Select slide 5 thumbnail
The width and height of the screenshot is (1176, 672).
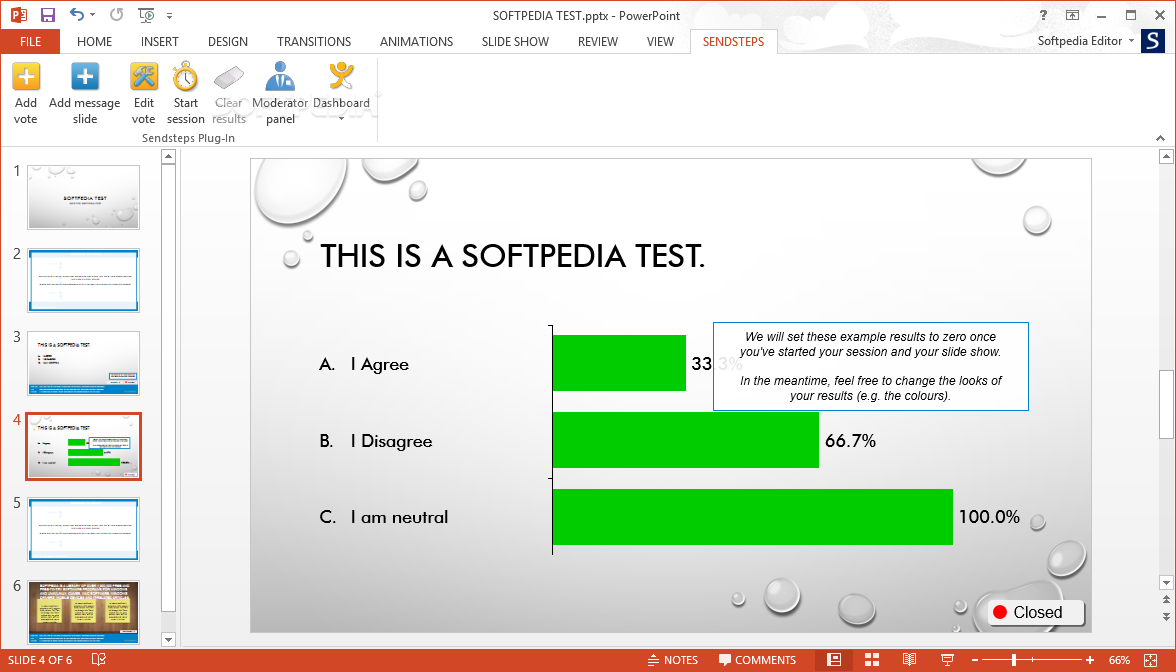pyautogui.click(x=83, y=529)
